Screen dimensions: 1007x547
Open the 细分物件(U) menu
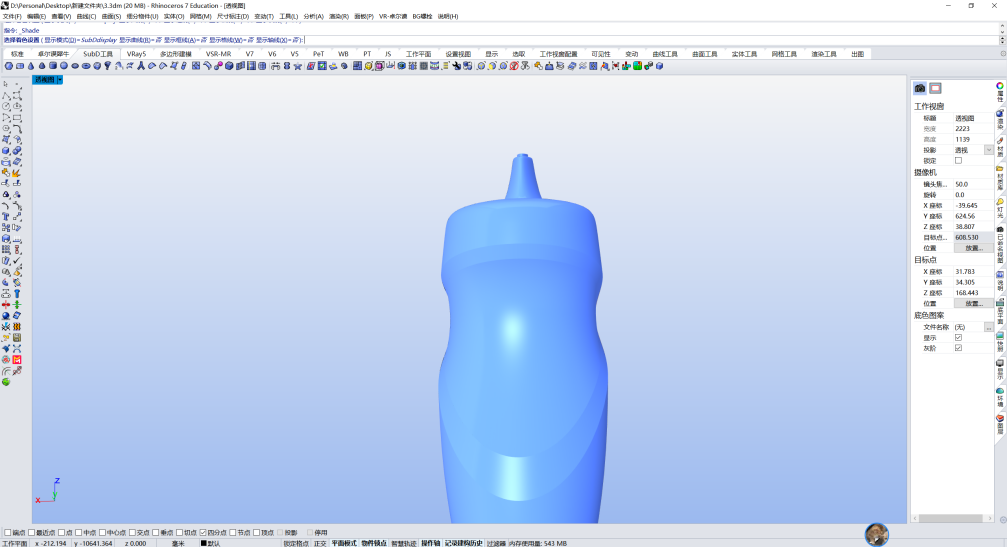point(142,16)
